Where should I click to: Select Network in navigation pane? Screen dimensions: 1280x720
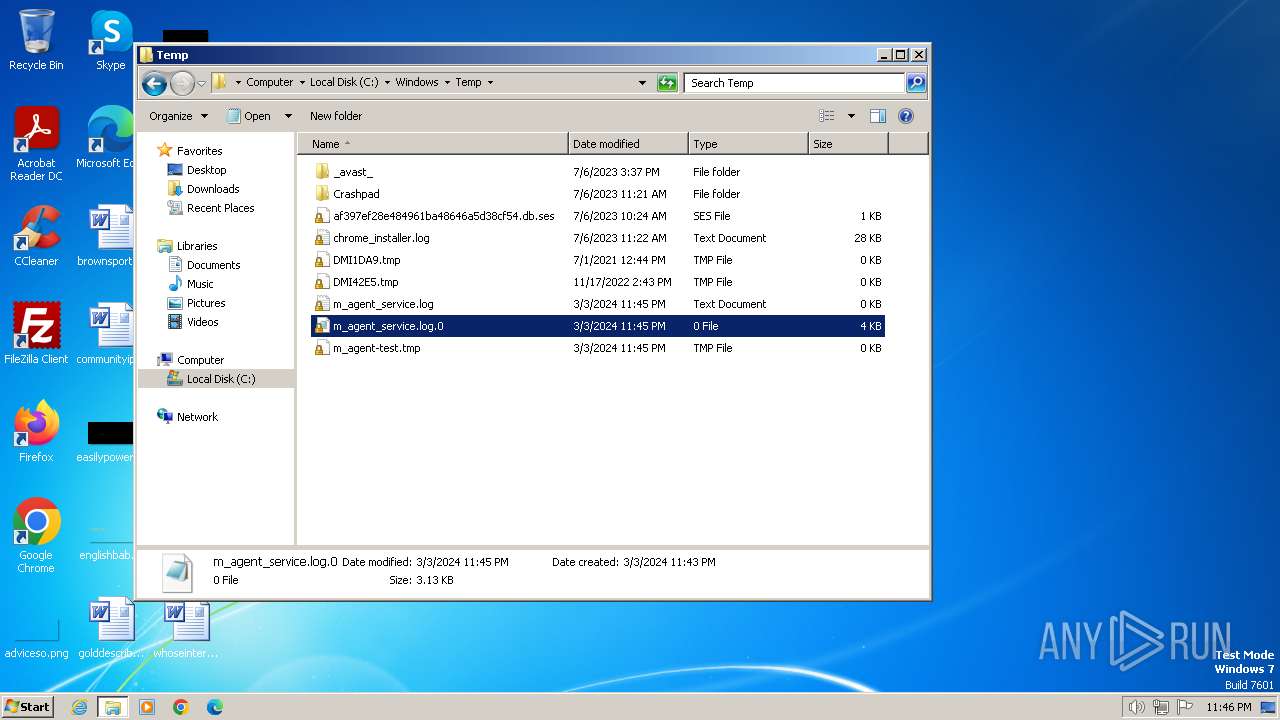point(197,417)
